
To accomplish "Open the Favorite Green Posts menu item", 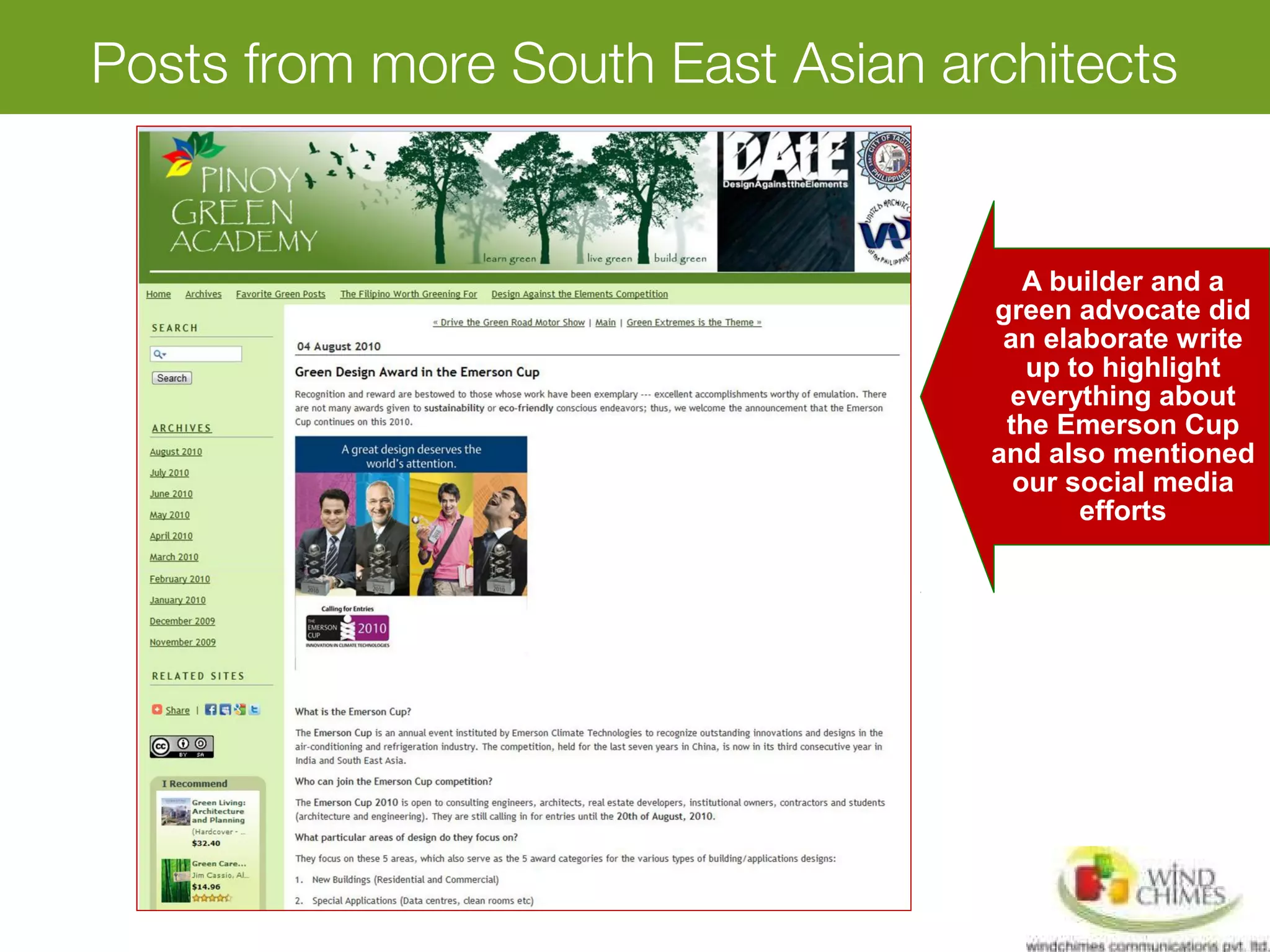I will (280, 294).
